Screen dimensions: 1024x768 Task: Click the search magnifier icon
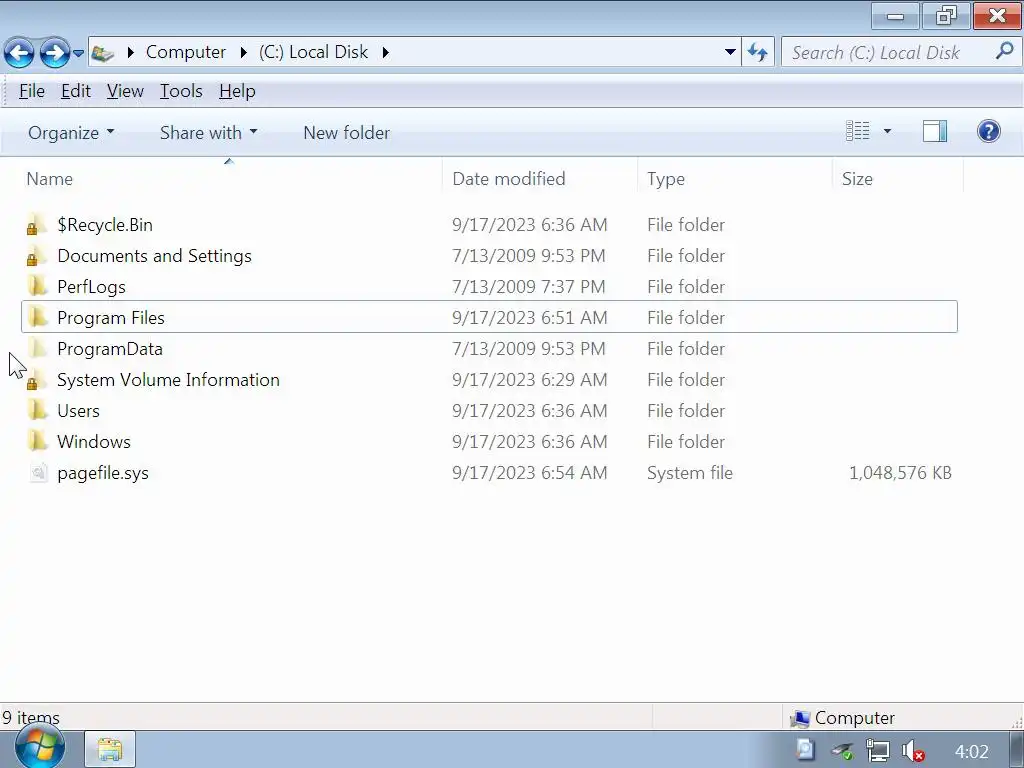click(1004, 52)
